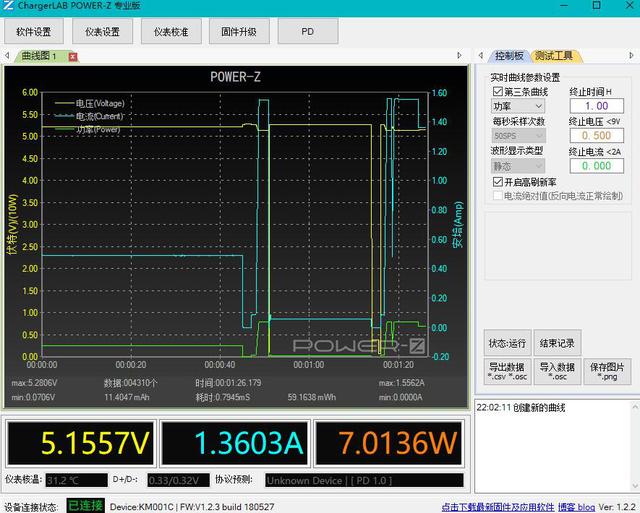Toggle the 电流绝对值 absolute current checkbox
Viewport: 640px width, 513px height.
click(x=498, y=196)
